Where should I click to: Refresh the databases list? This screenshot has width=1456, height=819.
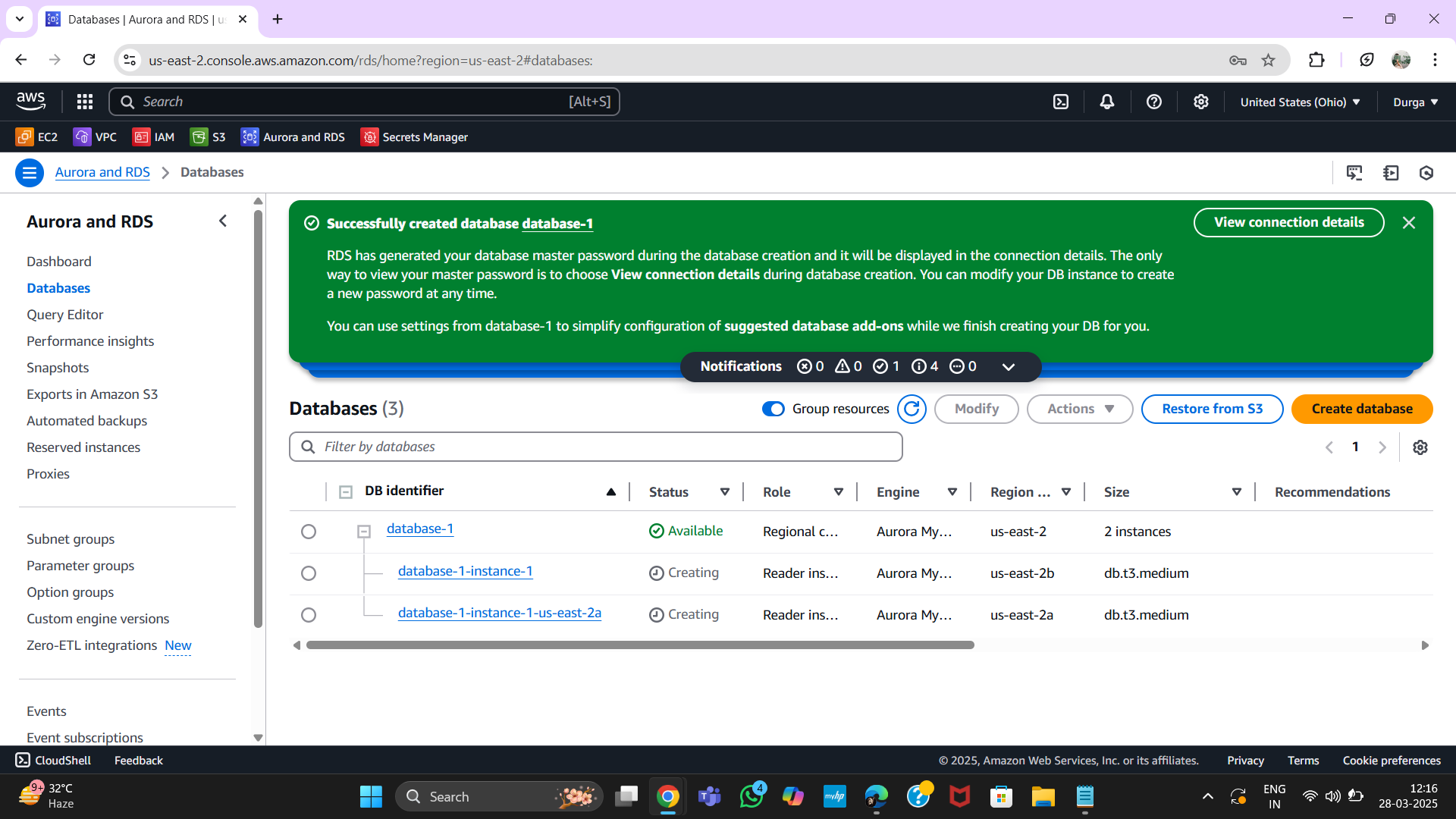click(912, 409)
